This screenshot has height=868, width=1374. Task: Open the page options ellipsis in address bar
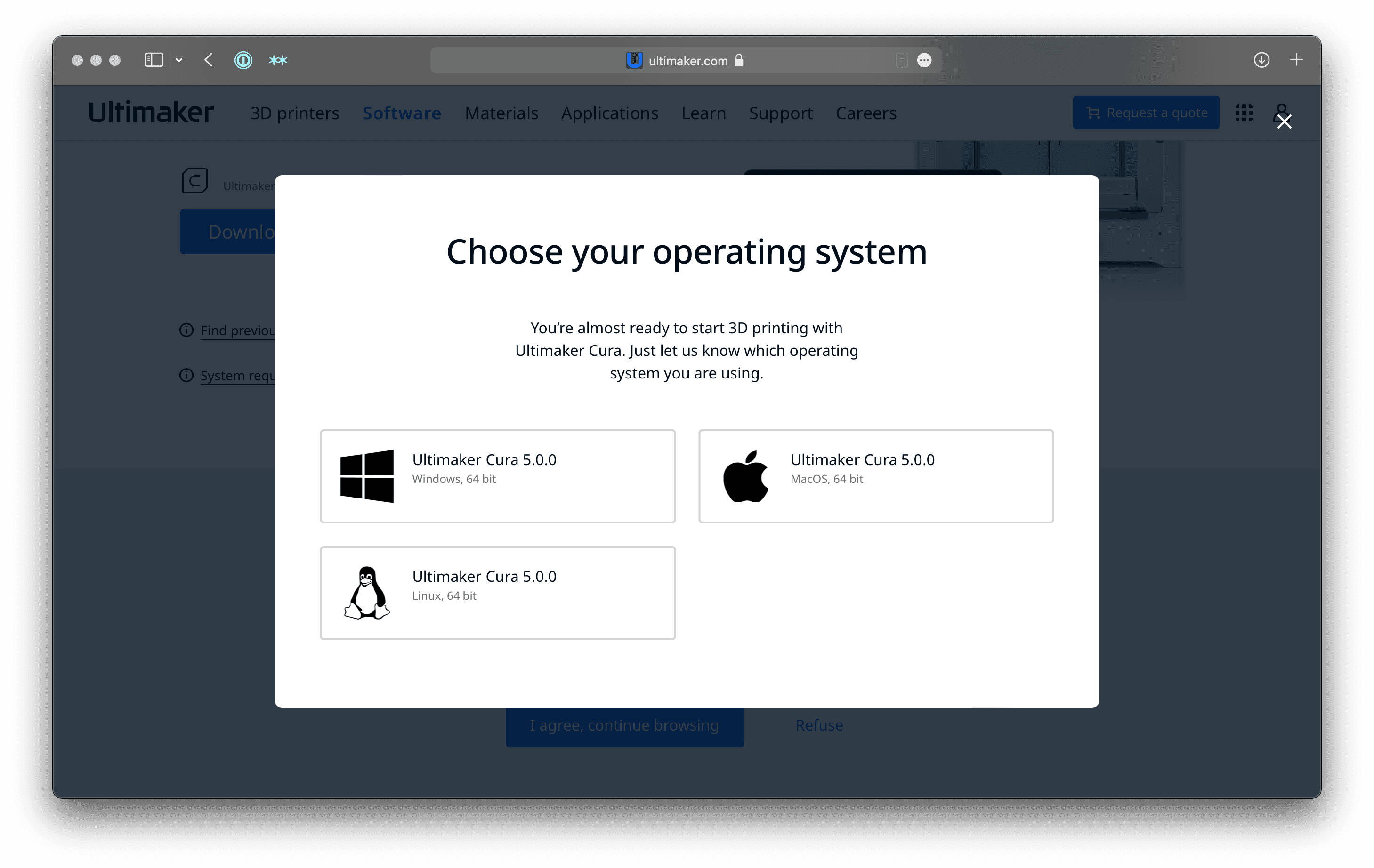[924, 60]
